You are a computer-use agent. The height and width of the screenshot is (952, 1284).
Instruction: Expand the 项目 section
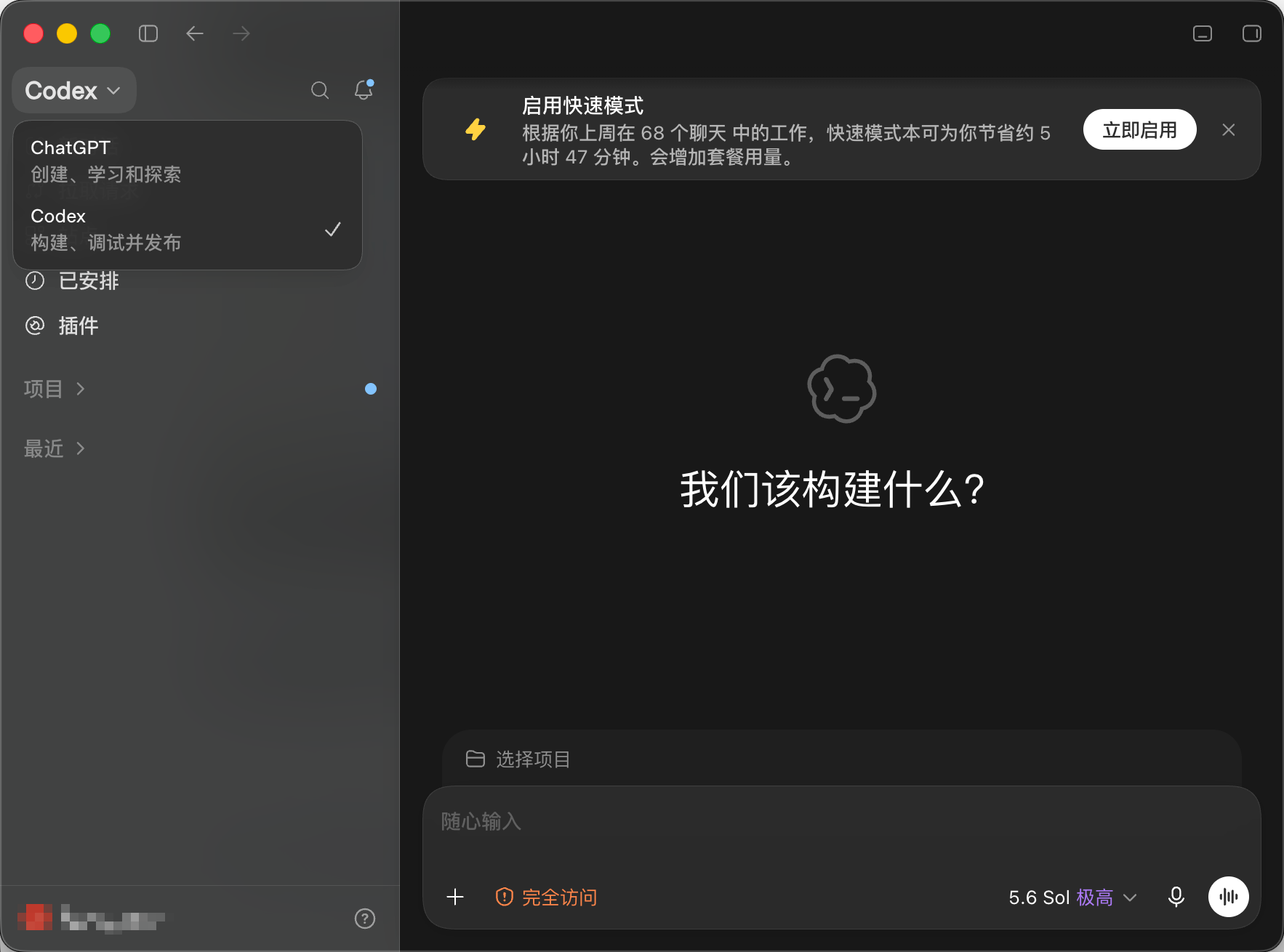pos(55,389)
